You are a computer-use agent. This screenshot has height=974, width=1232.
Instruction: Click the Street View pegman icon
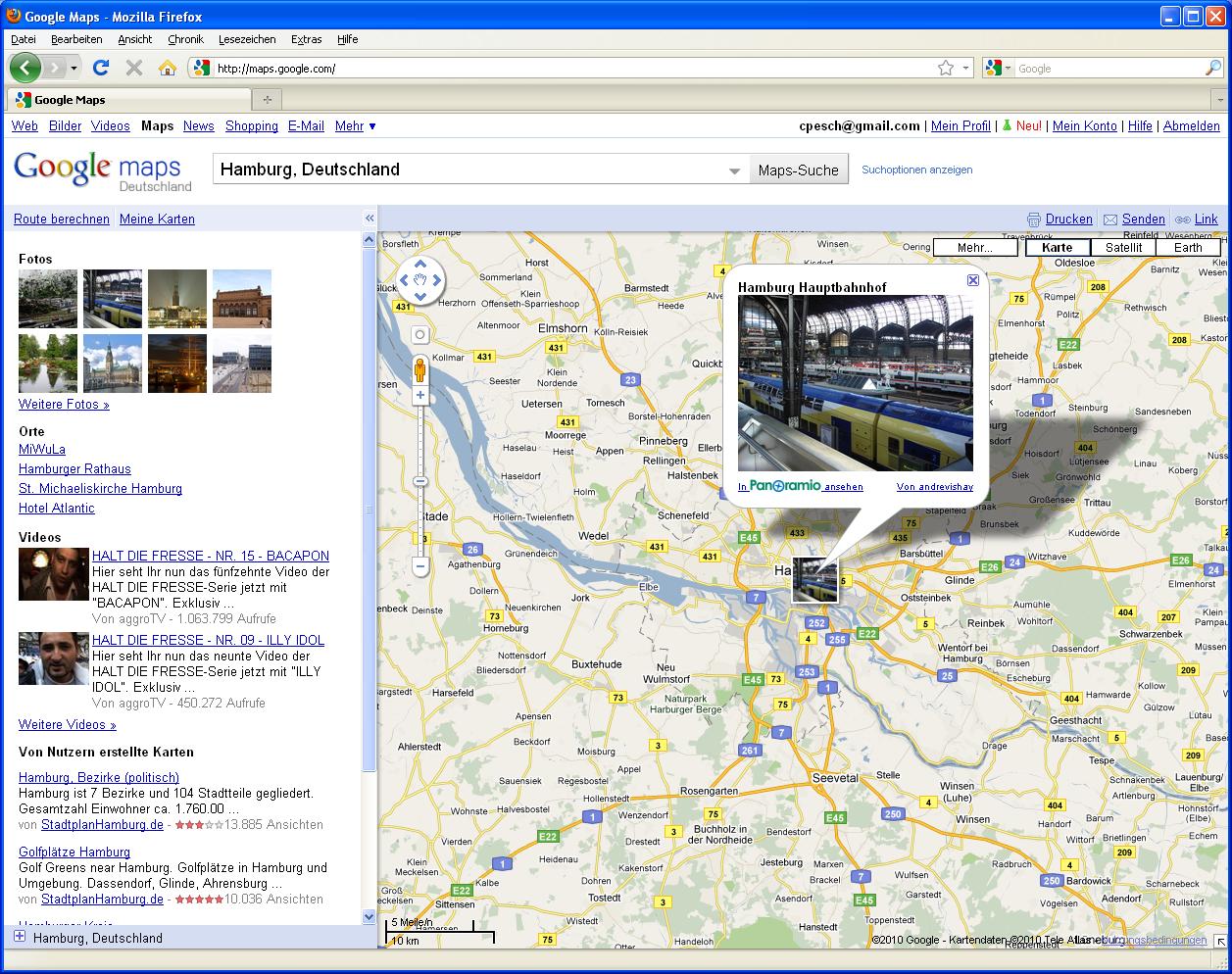pos(420,369)
